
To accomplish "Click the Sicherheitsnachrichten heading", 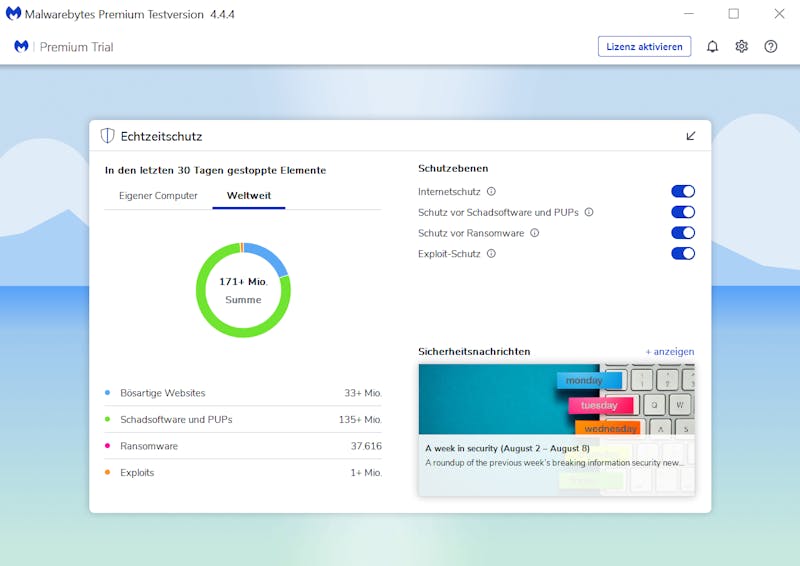I will [x=474, y=352].
